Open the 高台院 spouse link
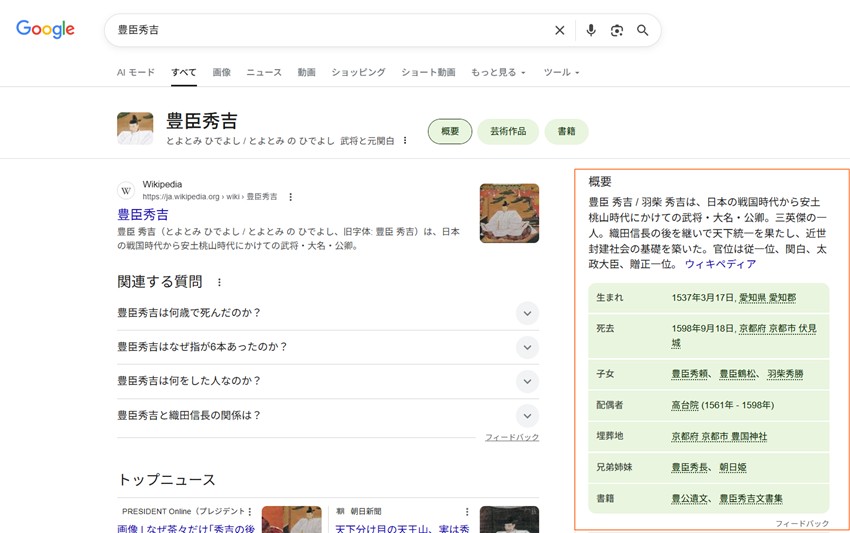Image resolution: width=850 pixels, height=533 pixels. pos(685,405)
